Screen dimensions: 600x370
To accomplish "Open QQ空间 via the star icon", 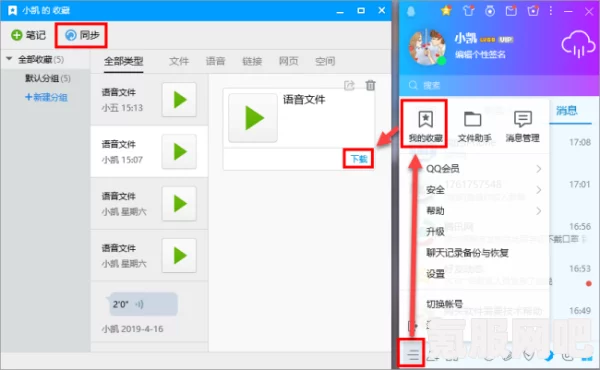I will (x=446, y=10).
